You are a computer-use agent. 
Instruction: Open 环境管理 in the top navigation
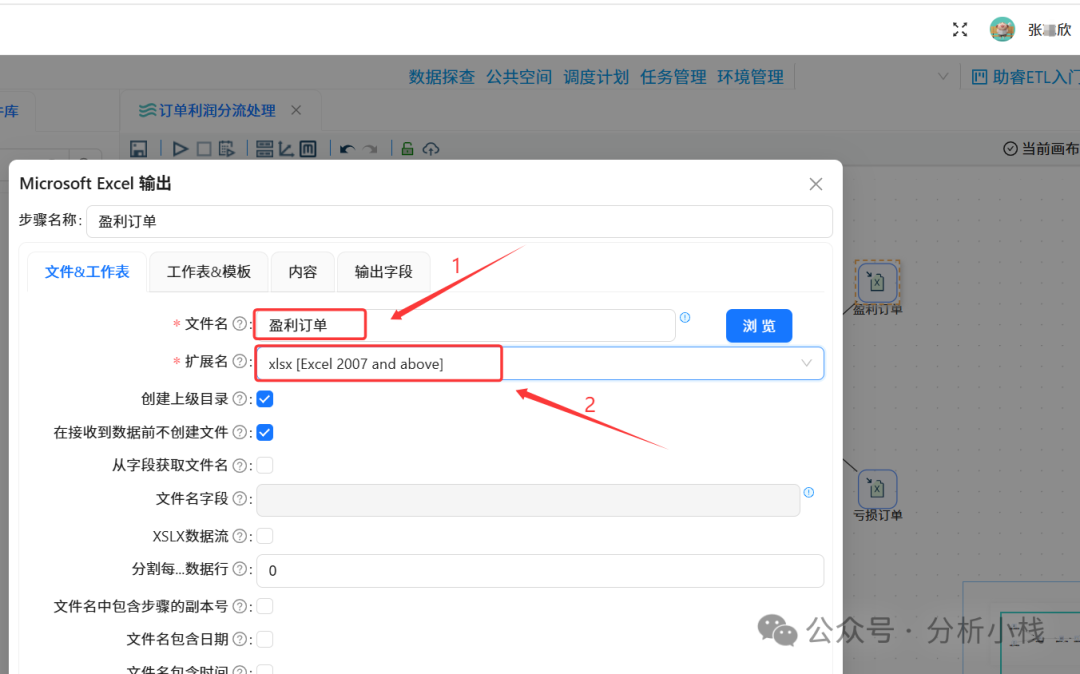pyautogui.click(x=750, y=77)
